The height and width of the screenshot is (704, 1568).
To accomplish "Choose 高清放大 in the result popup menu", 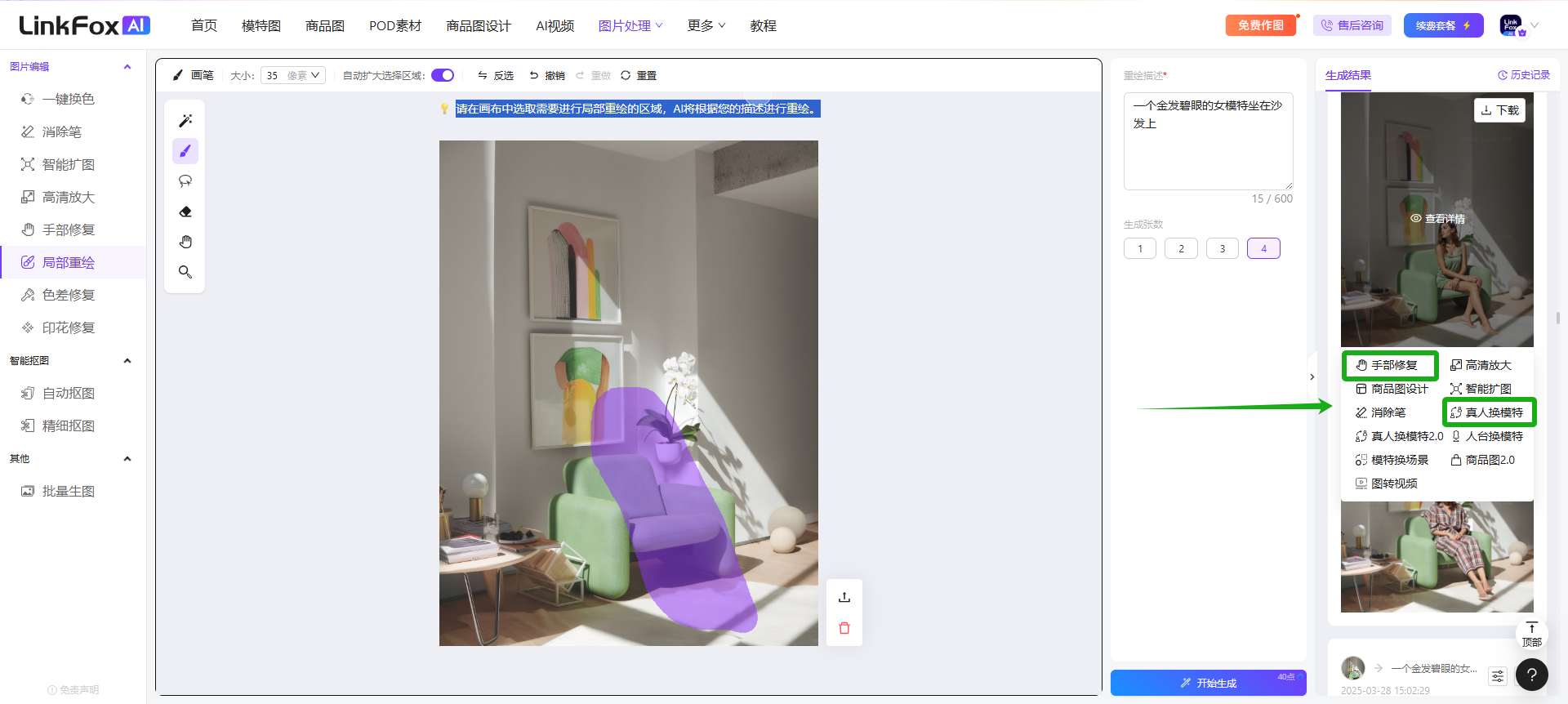I will [x=1481, y=365].
